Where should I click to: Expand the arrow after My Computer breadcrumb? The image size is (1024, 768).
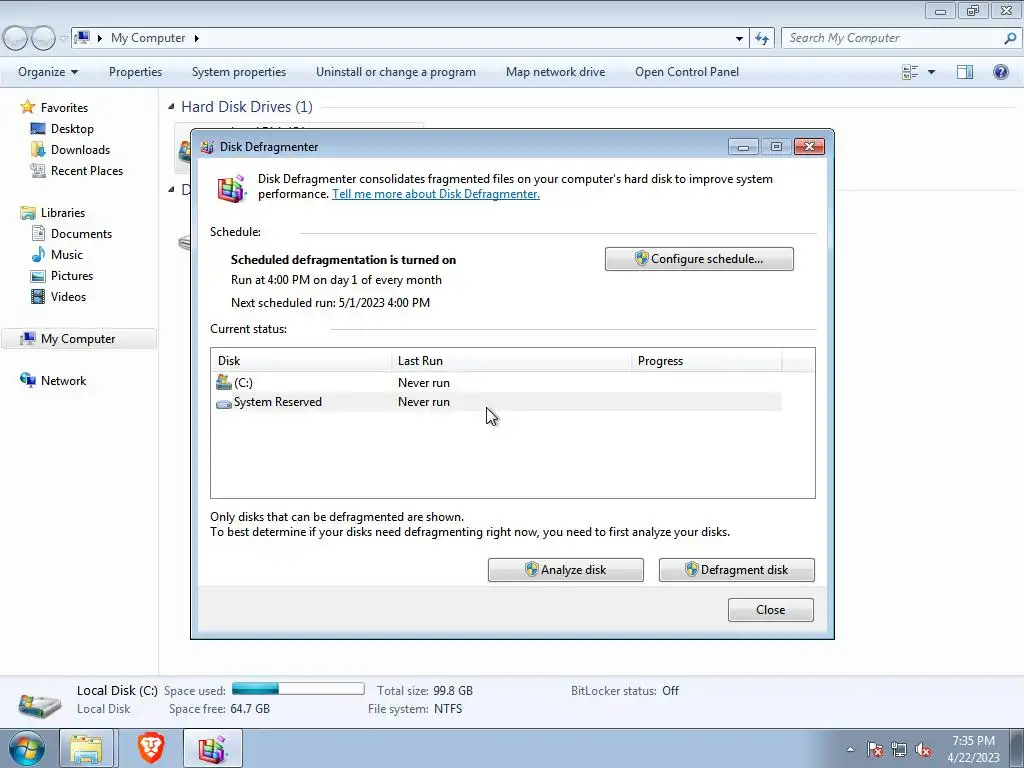point(196,38)
